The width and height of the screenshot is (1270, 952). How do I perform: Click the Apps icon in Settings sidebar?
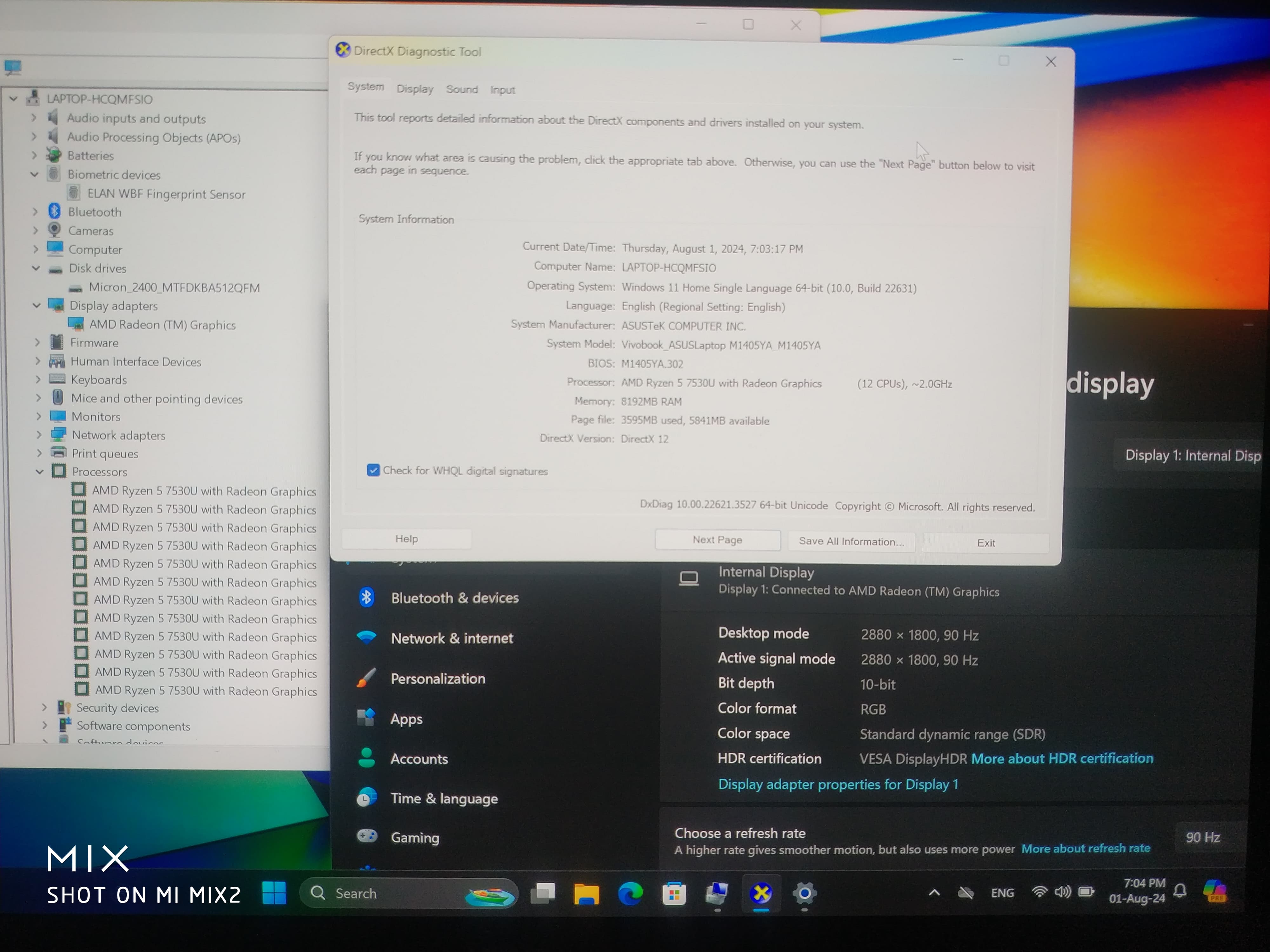[x=366, y=717]
